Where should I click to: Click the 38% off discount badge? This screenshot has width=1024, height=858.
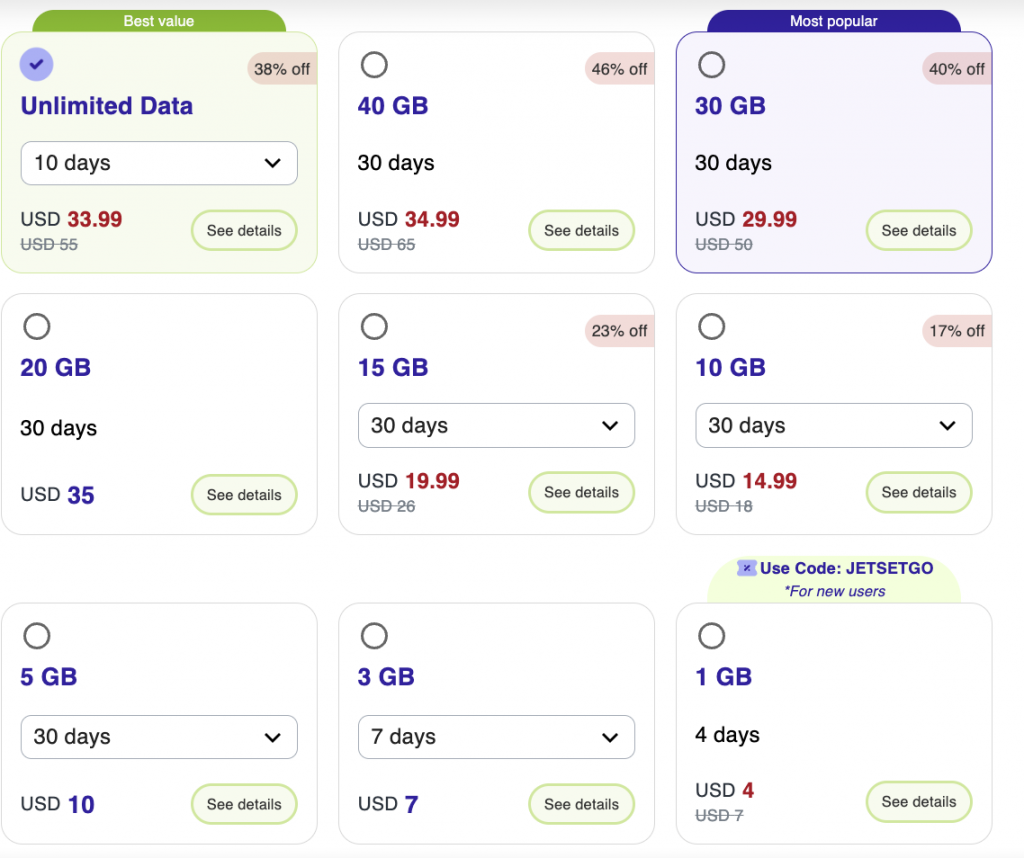[x=282, y=69]
